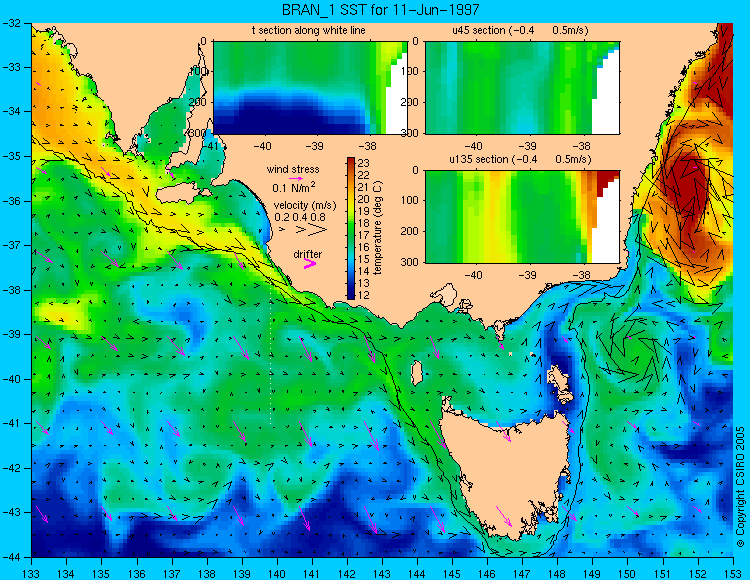Click the "drifter" legend label

pos(308,254)
